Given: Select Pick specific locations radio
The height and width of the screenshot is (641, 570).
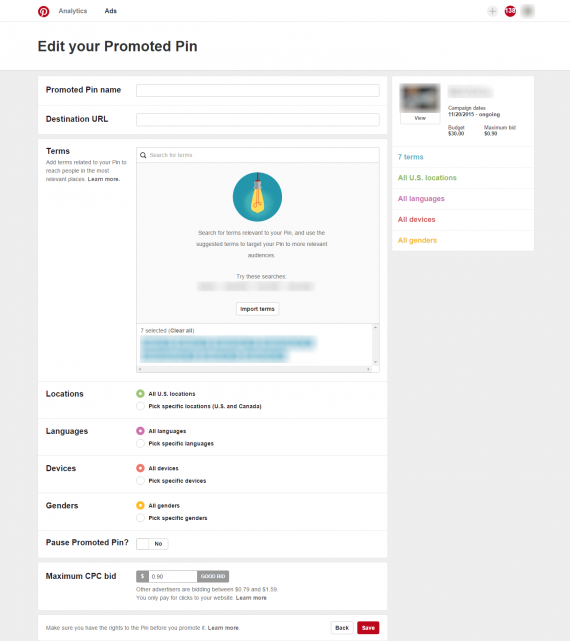Looking at the screenshot, I should pyautogui.click(x=140, y=406).
